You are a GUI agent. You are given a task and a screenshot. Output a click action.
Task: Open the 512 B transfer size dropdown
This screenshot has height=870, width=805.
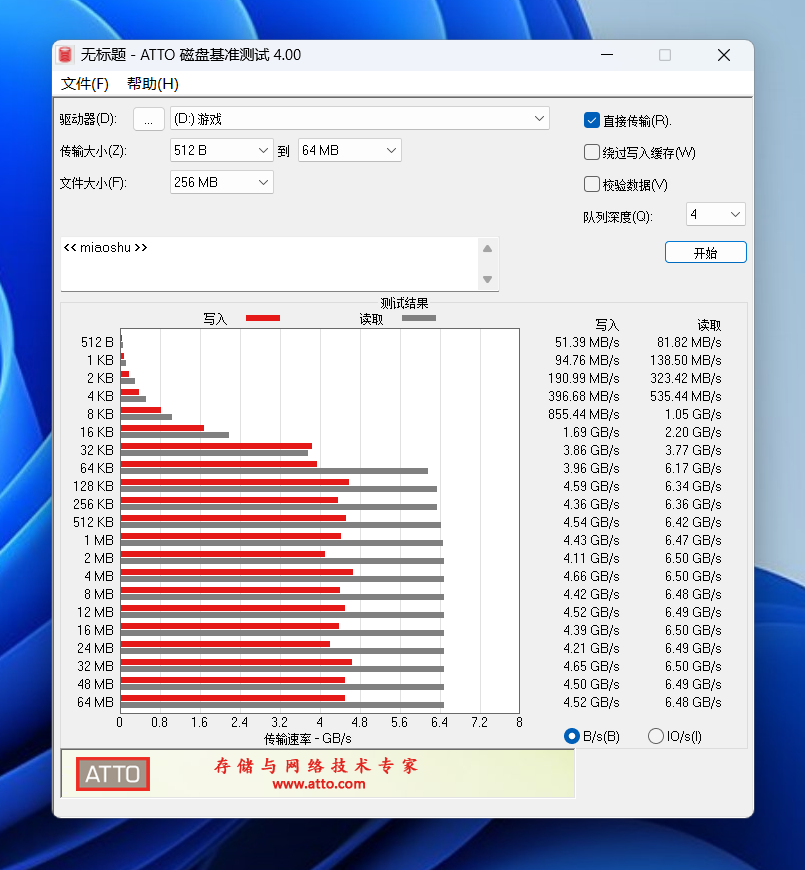coord(221,150)
